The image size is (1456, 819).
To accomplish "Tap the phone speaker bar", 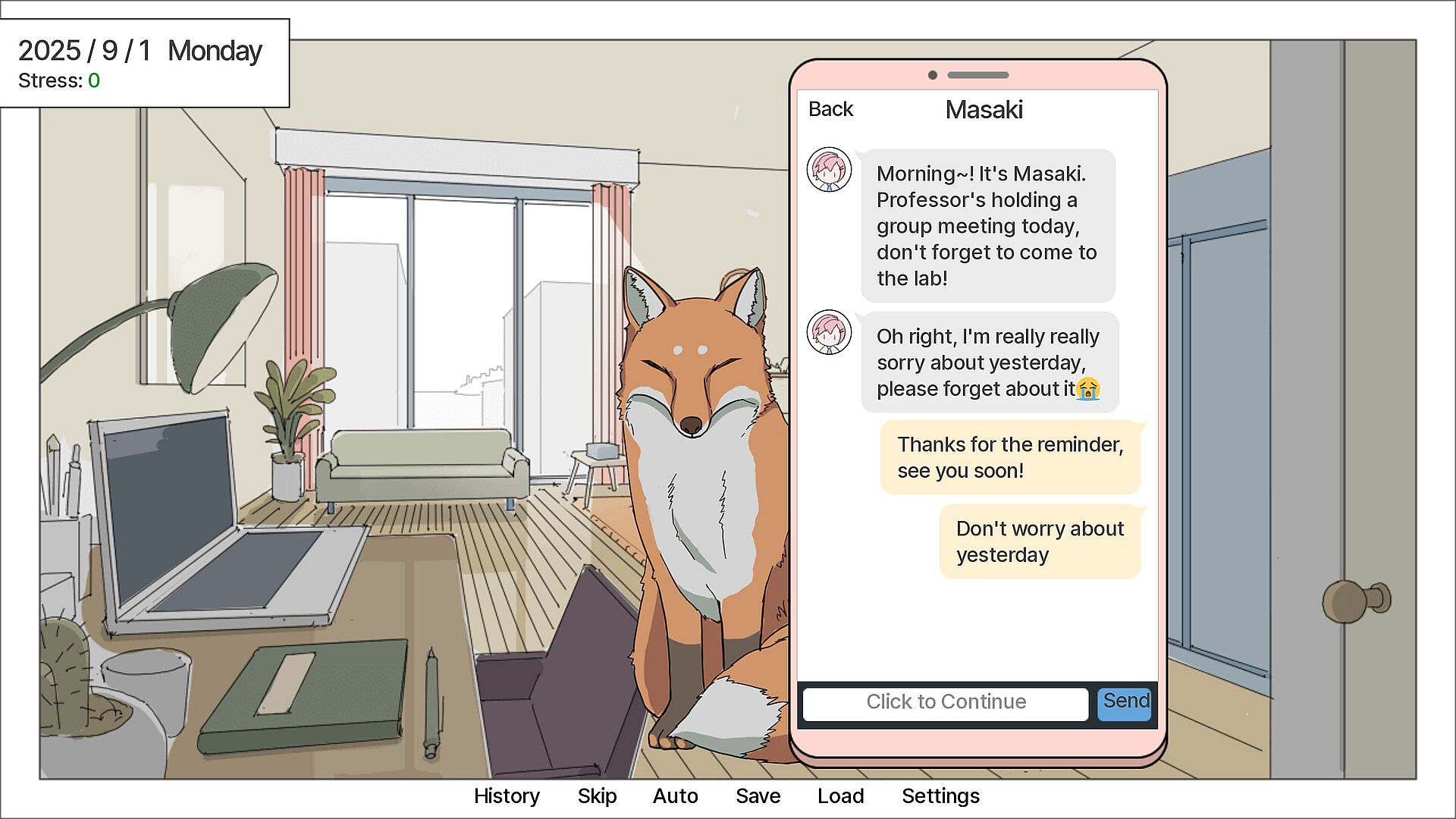I will point(977,75).
